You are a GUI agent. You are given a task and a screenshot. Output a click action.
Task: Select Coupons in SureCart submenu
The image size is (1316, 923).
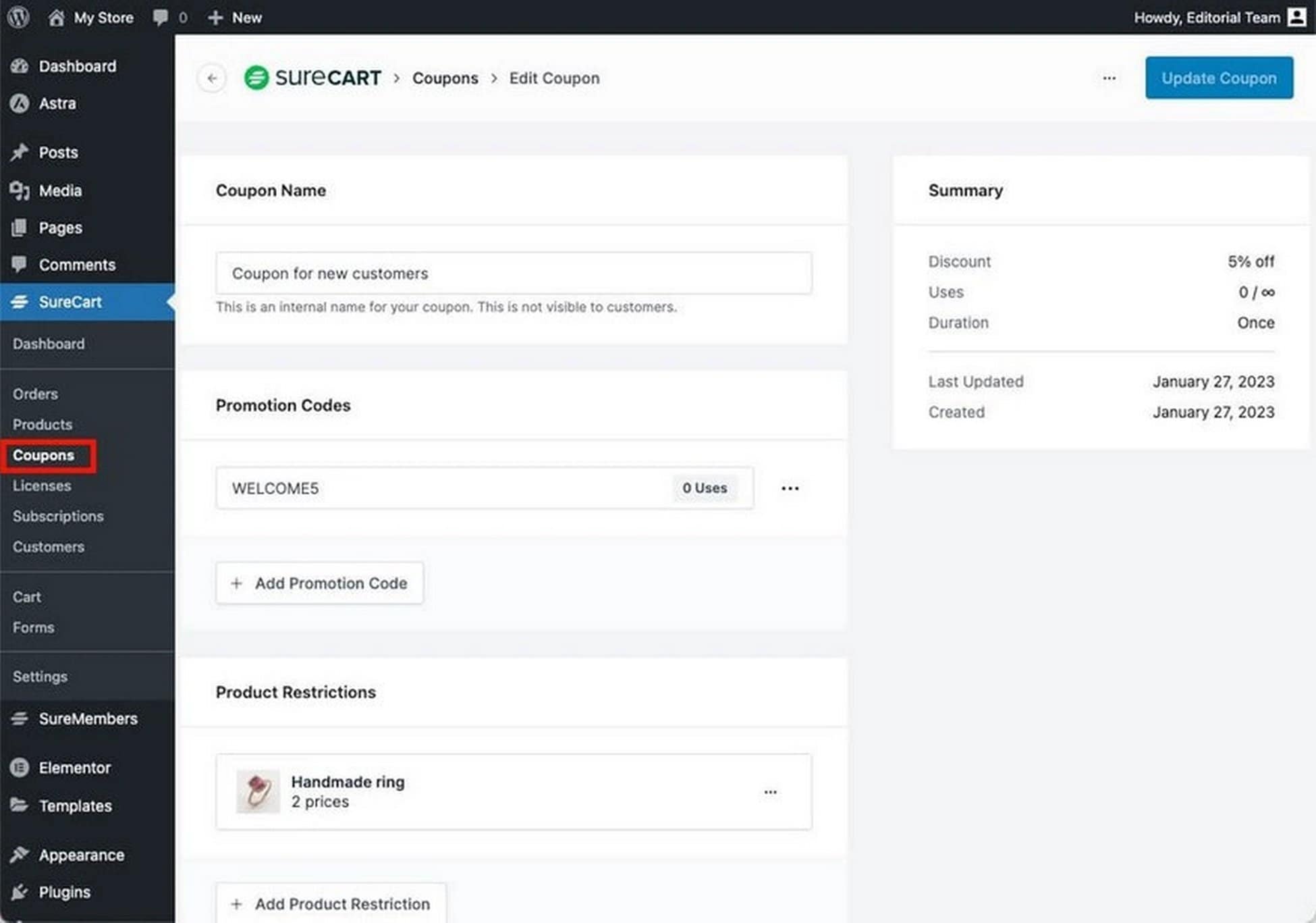pos(44,455)
